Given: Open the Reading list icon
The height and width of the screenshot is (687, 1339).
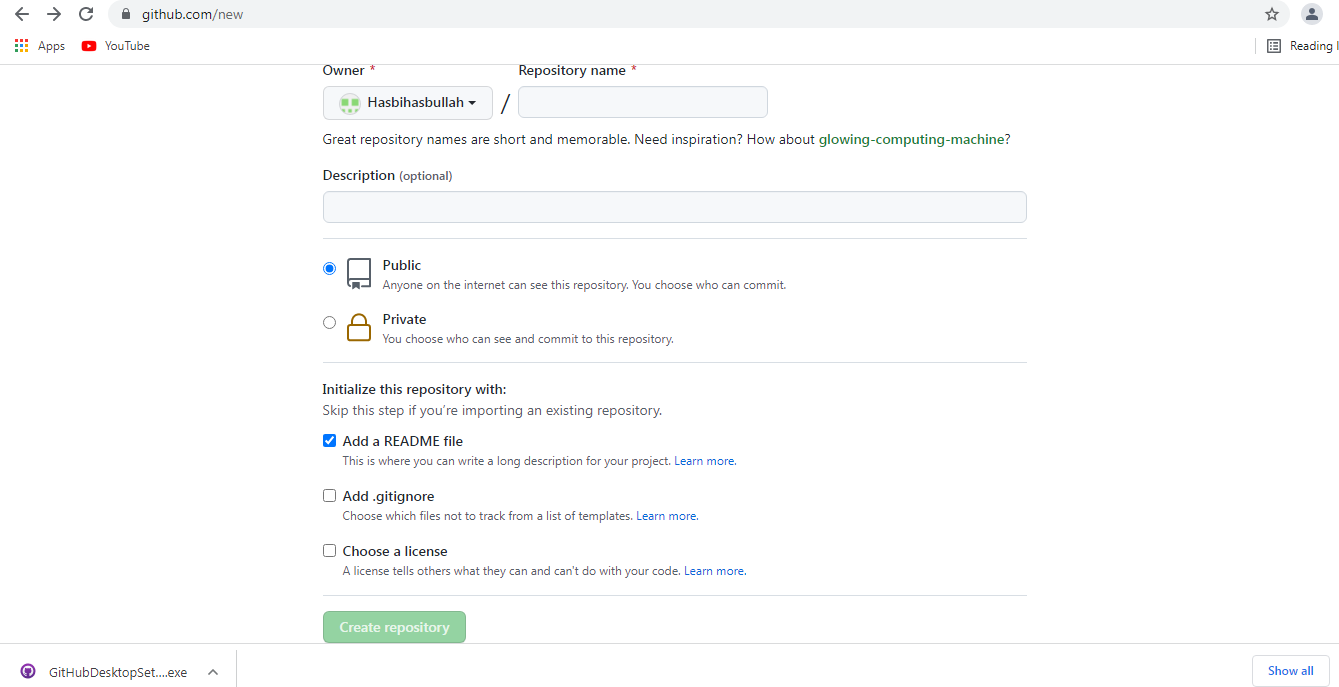Looking at the screenshot, I should coord(1274,46).
